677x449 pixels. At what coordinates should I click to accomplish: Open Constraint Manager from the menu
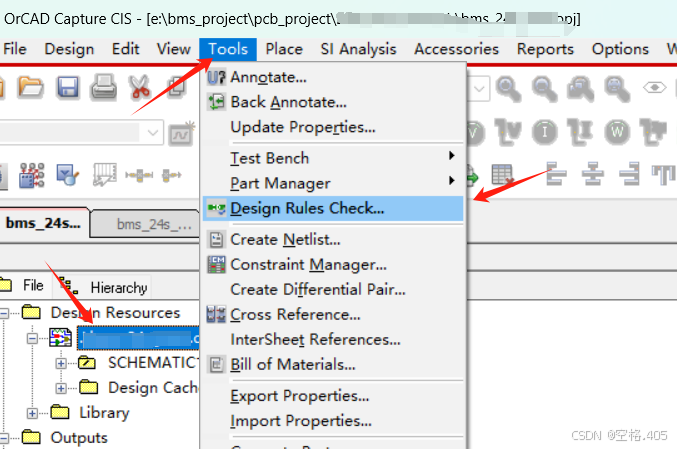point(333,265)
